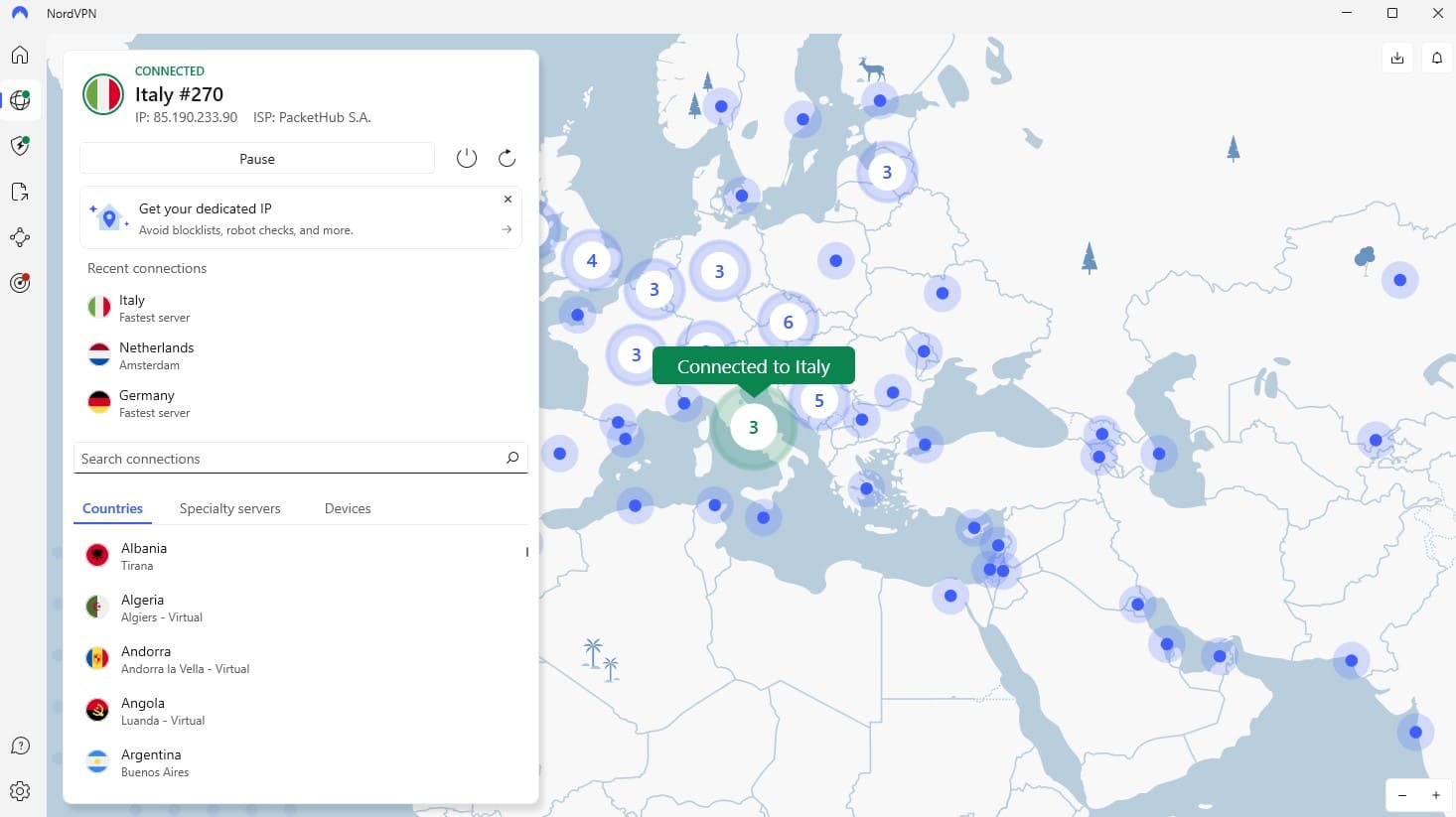
Task: Click the search magnifier icon
Action: tap(512, 458)
